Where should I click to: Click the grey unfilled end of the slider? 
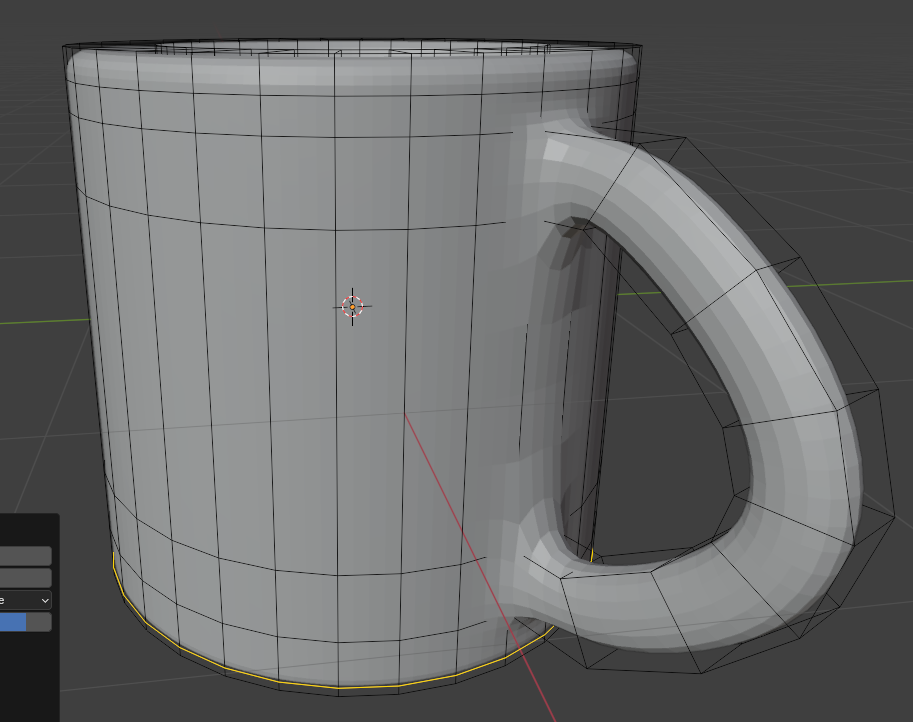pyautogui.click(x=40, y=622)
